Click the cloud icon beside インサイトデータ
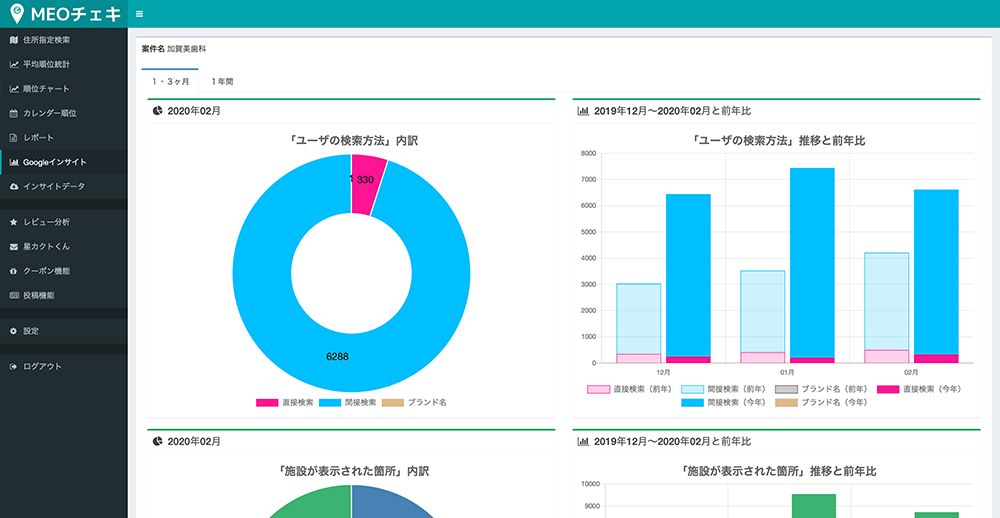The image size is (1000, 518). point(13,186)
